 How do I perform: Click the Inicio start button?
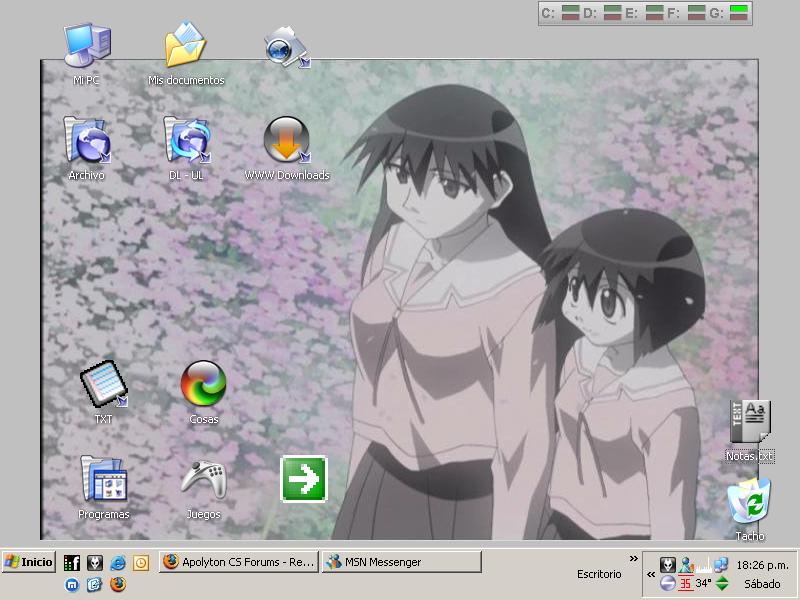pyautogui.click(x=29, y=562)
